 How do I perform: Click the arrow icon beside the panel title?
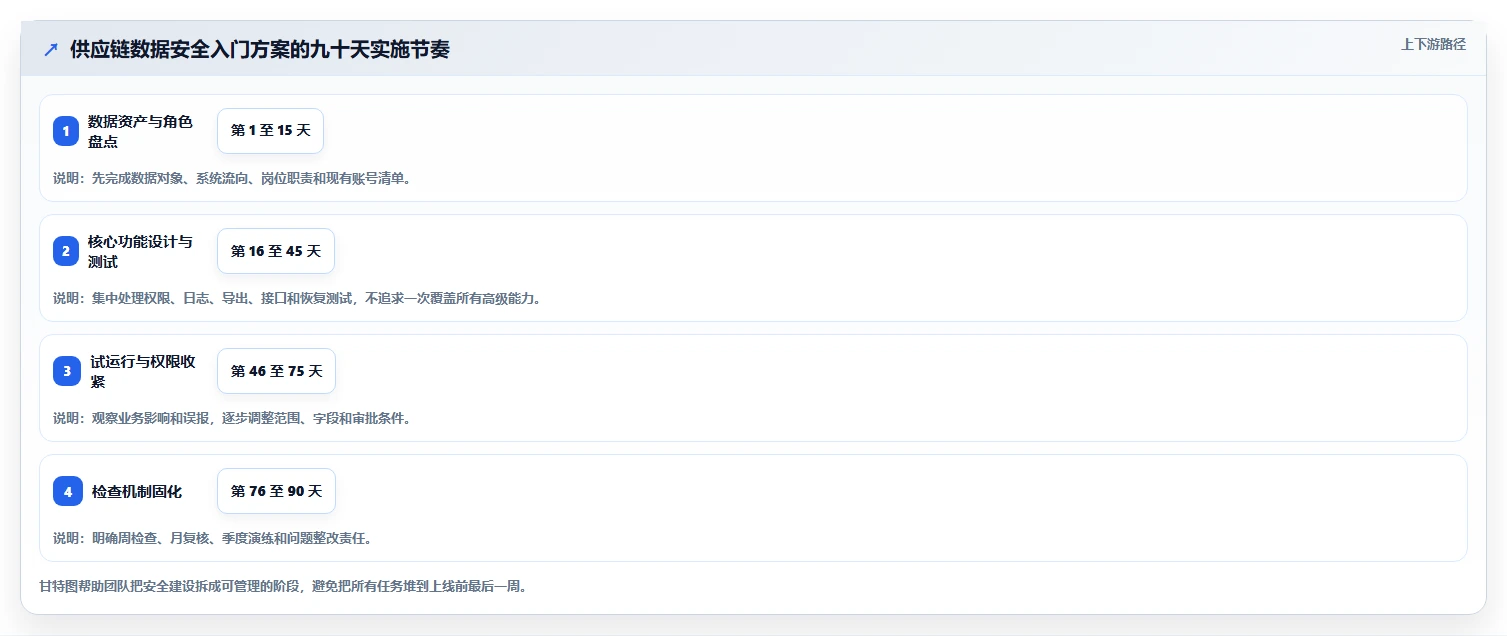click(51, 50)
